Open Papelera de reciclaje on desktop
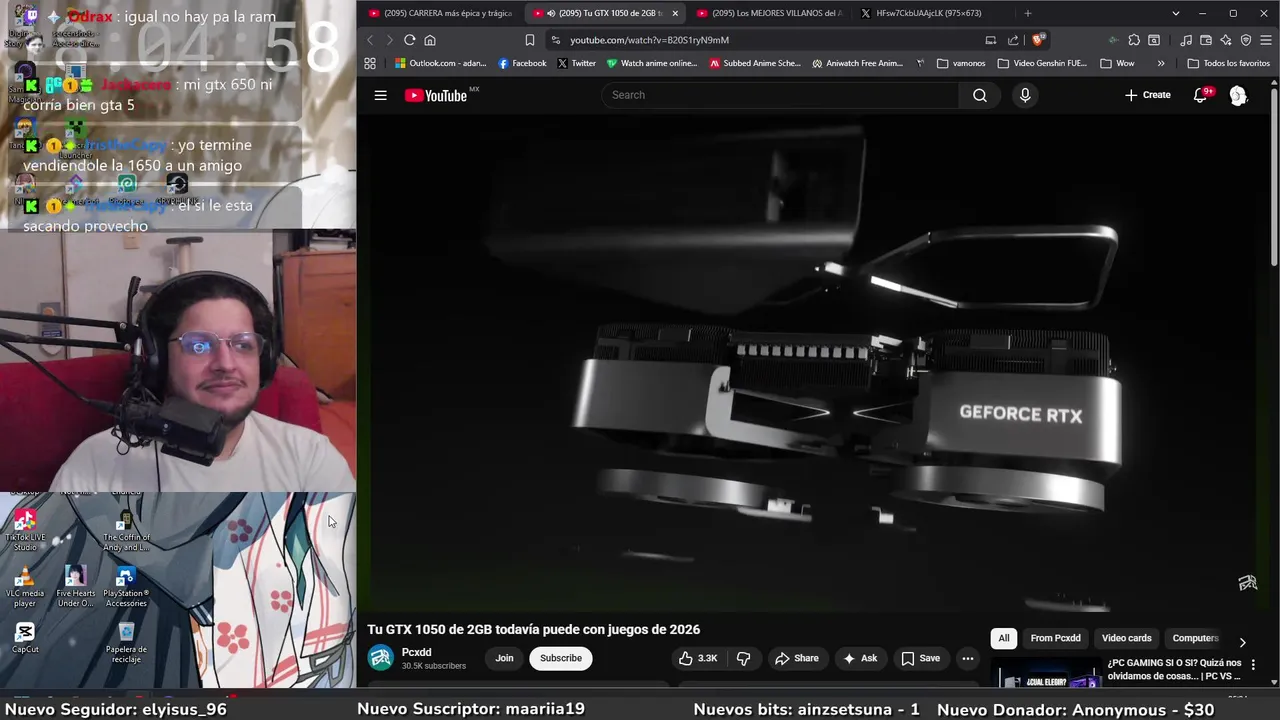The width and height of the screenshot is (1280, 720). tap(126, 642)
